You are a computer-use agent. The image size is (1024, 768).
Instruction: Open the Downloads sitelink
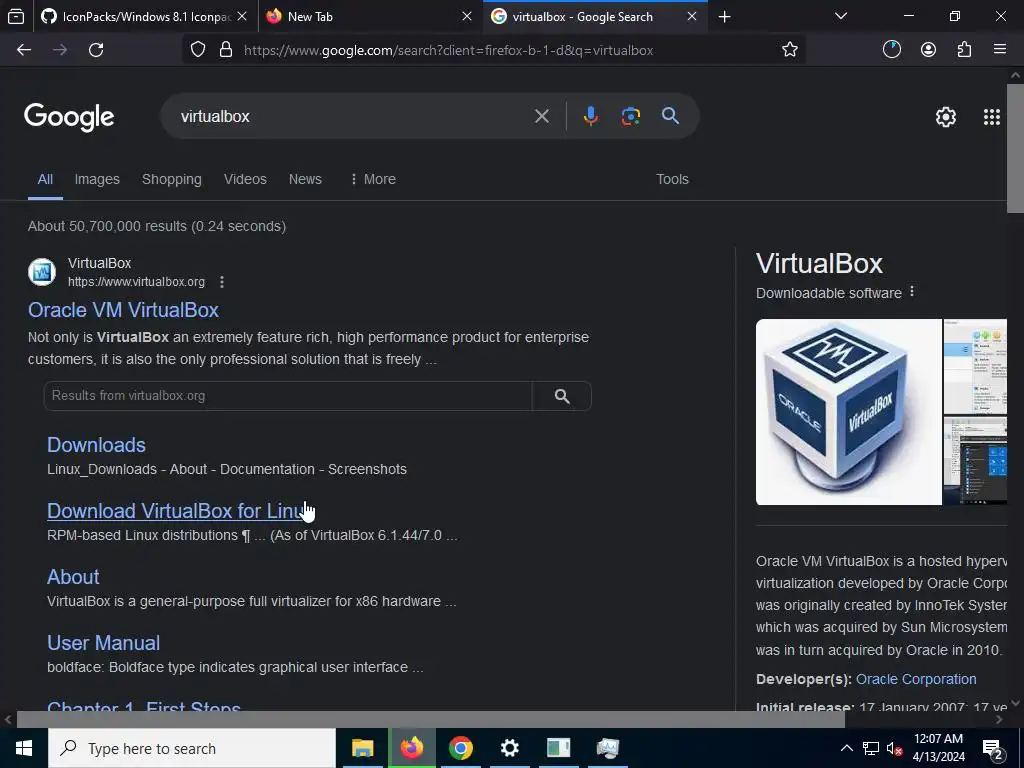[x=96, y=445]
